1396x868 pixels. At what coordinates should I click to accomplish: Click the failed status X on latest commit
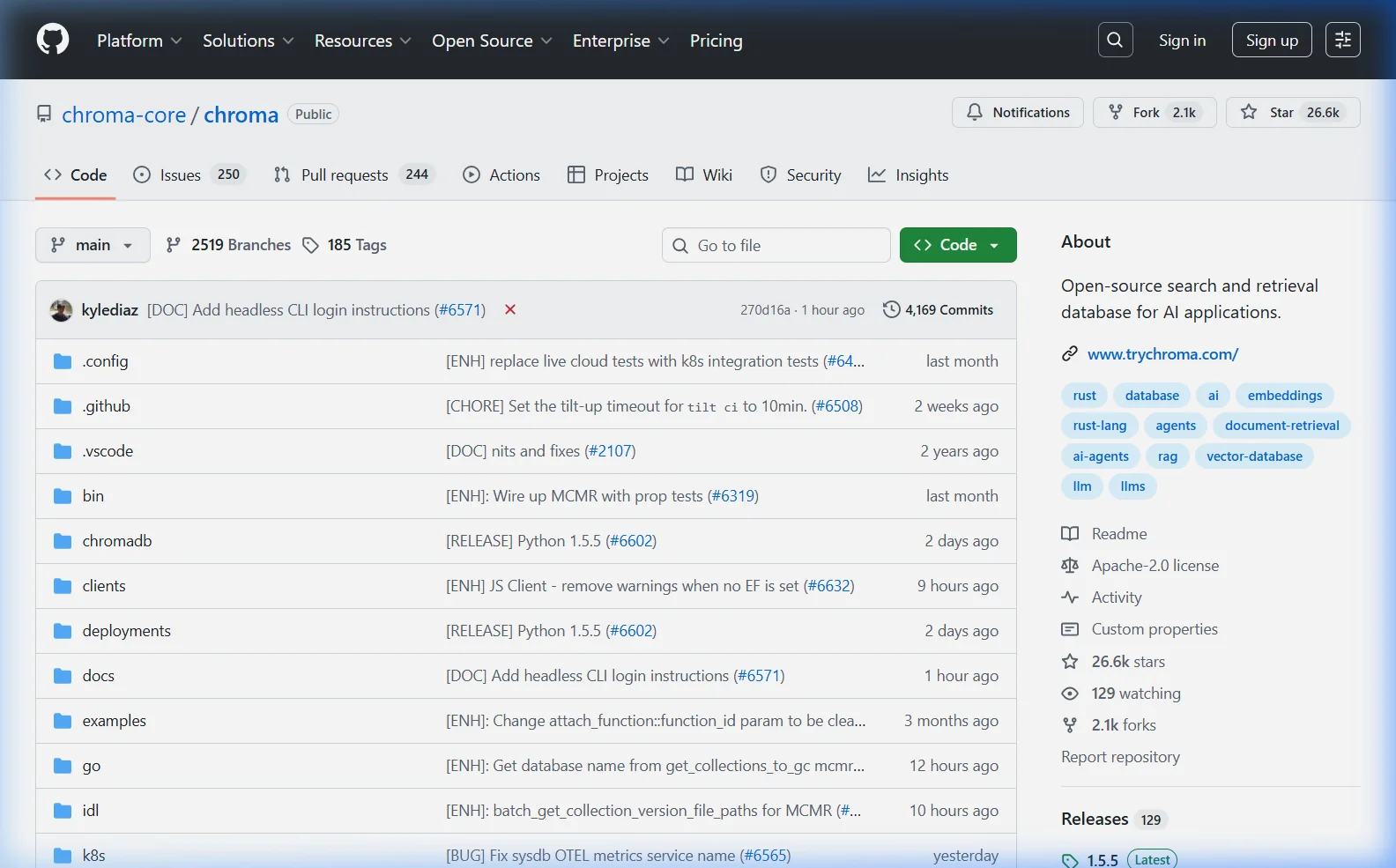coord(509,309)
